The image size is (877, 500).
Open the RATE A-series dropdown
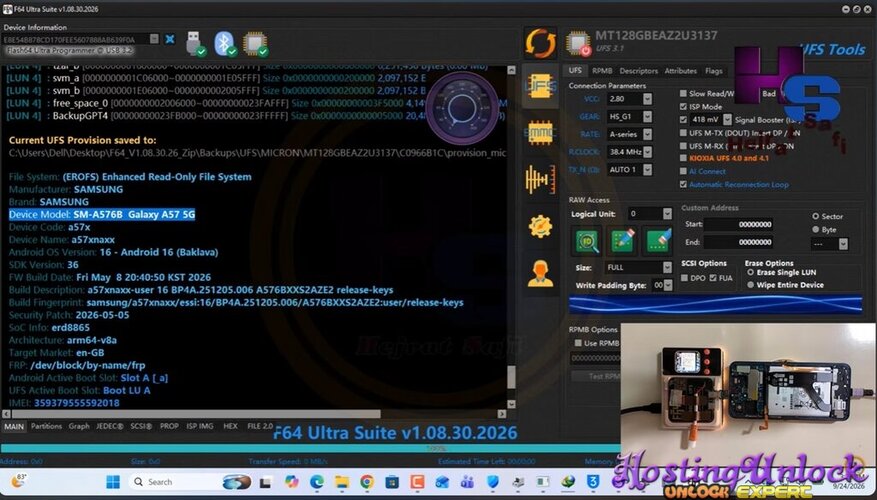coord(647,134)
